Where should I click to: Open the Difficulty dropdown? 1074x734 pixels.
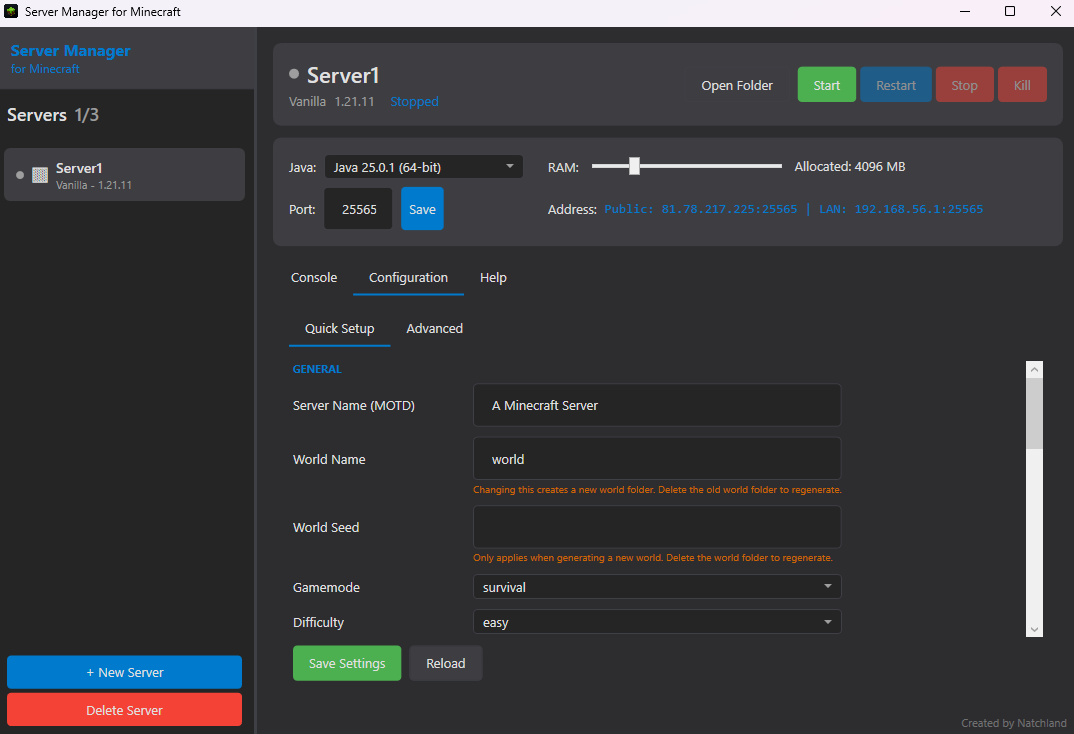coord(656,621)
